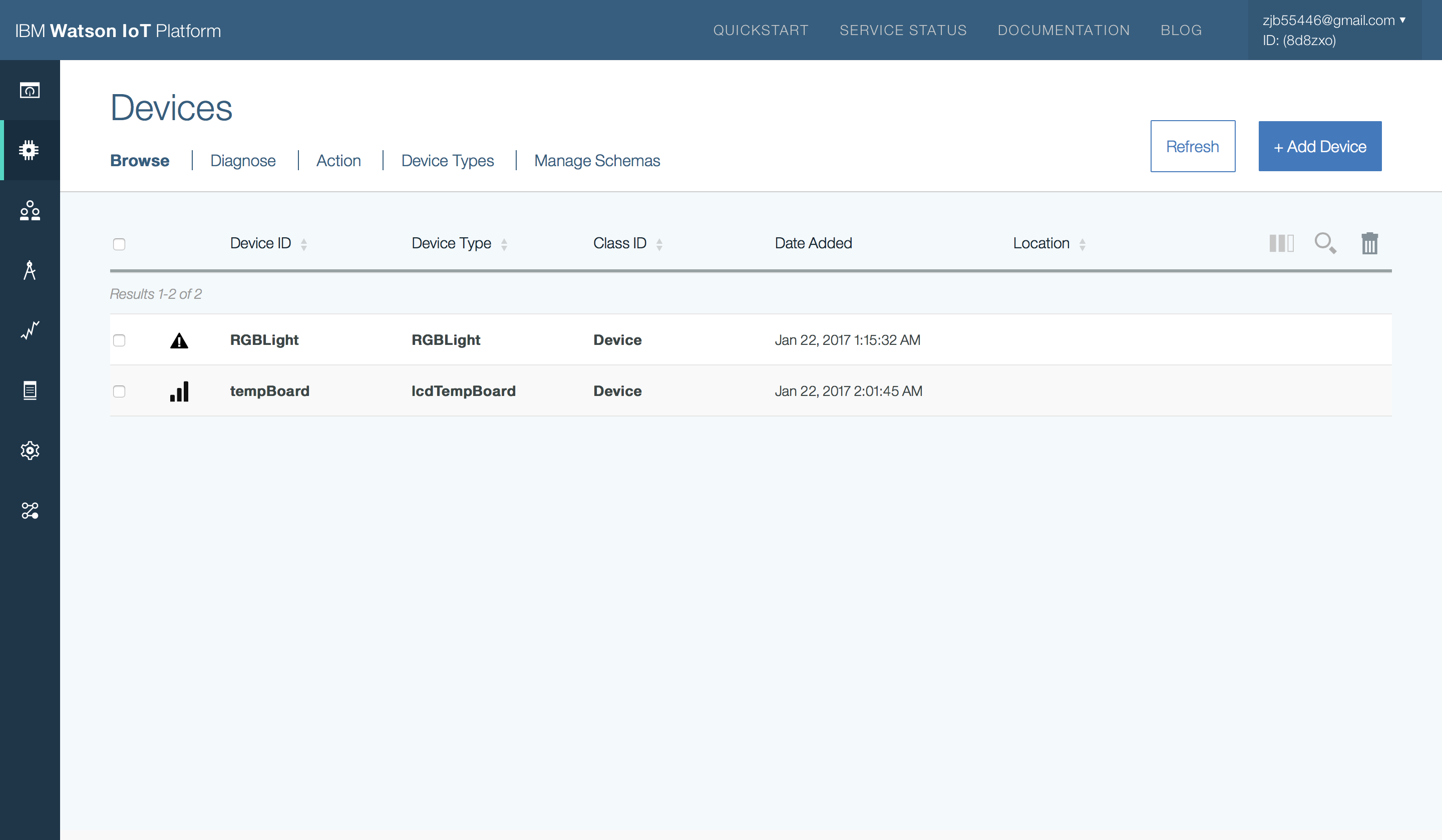Click the Rules document icon in sidebar

tap(30, 390)
